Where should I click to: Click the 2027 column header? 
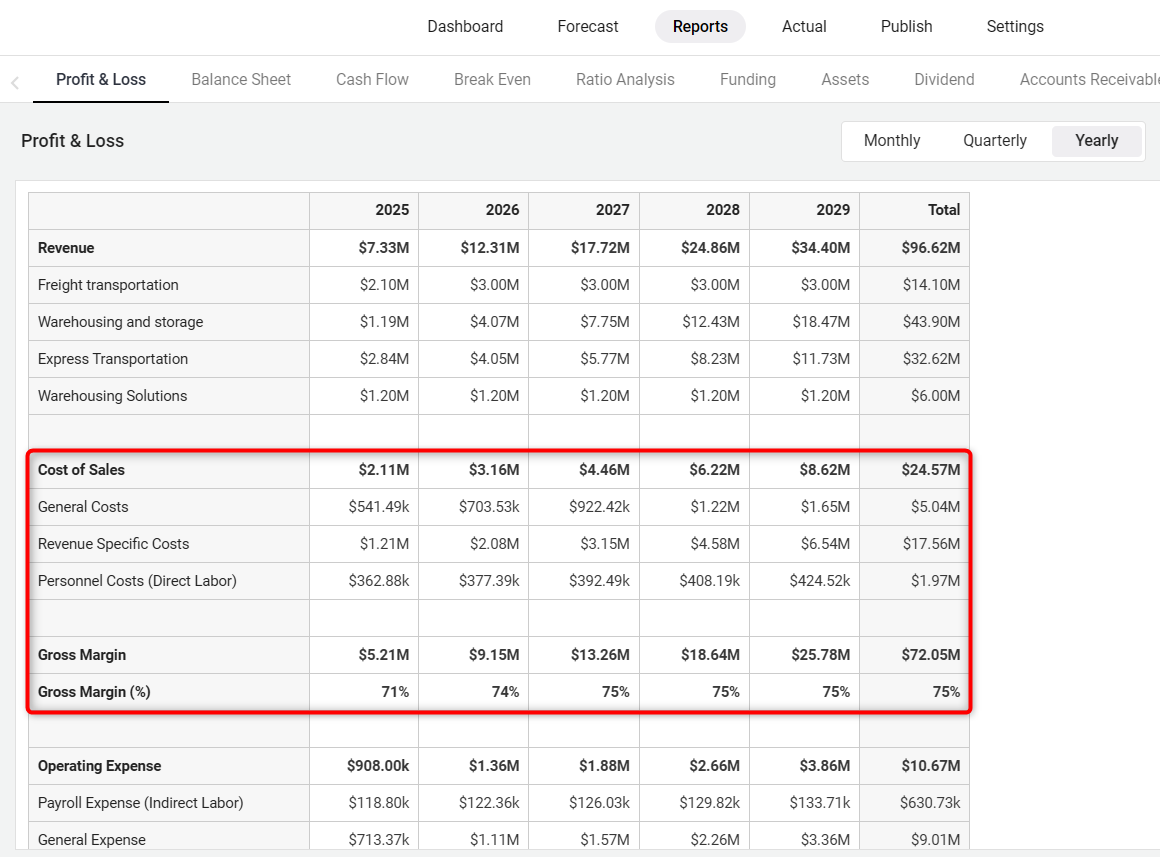coord(612,210)
